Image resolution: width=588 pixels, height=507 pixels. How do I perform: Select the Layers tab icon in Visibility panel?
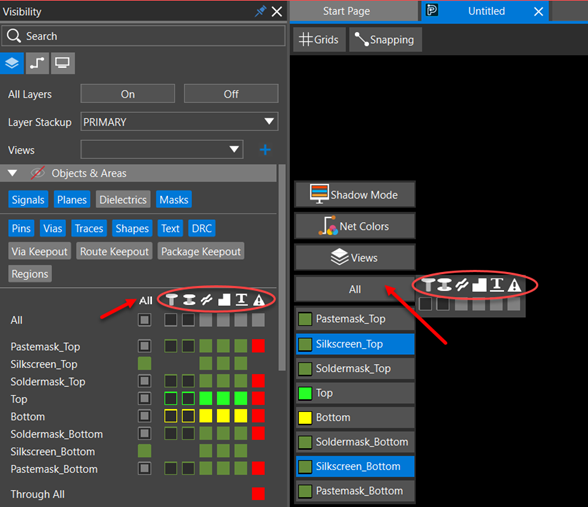(12, 63)
